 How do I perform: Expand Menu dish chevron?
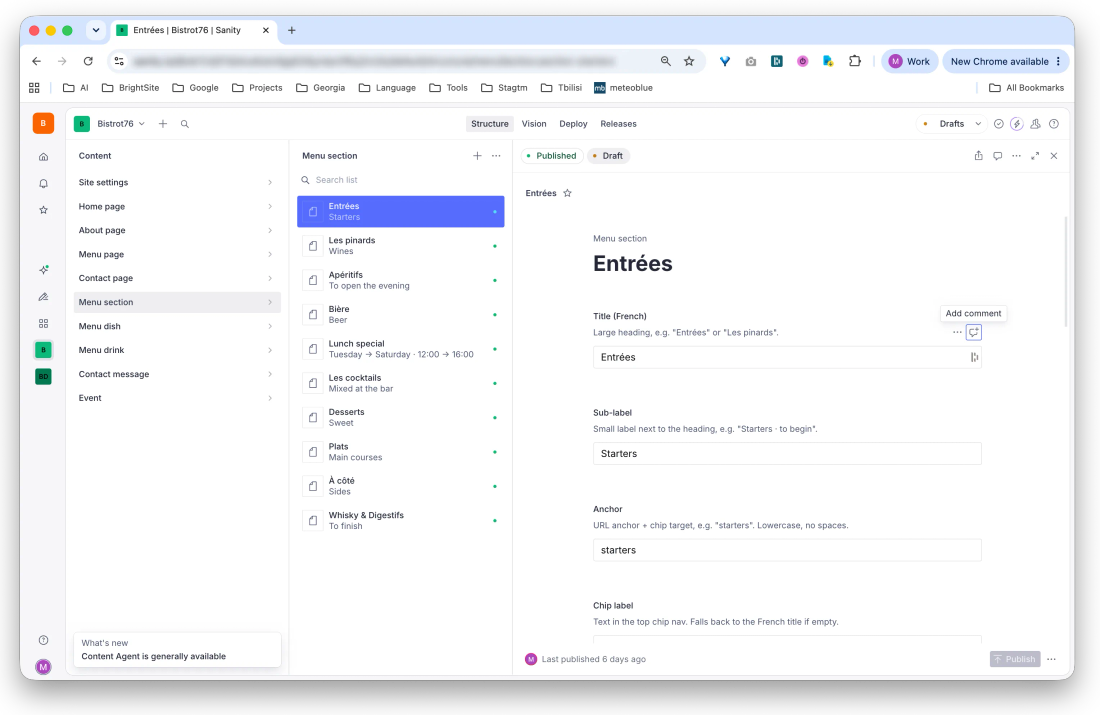pyautogui.click(x=270, y=326)
